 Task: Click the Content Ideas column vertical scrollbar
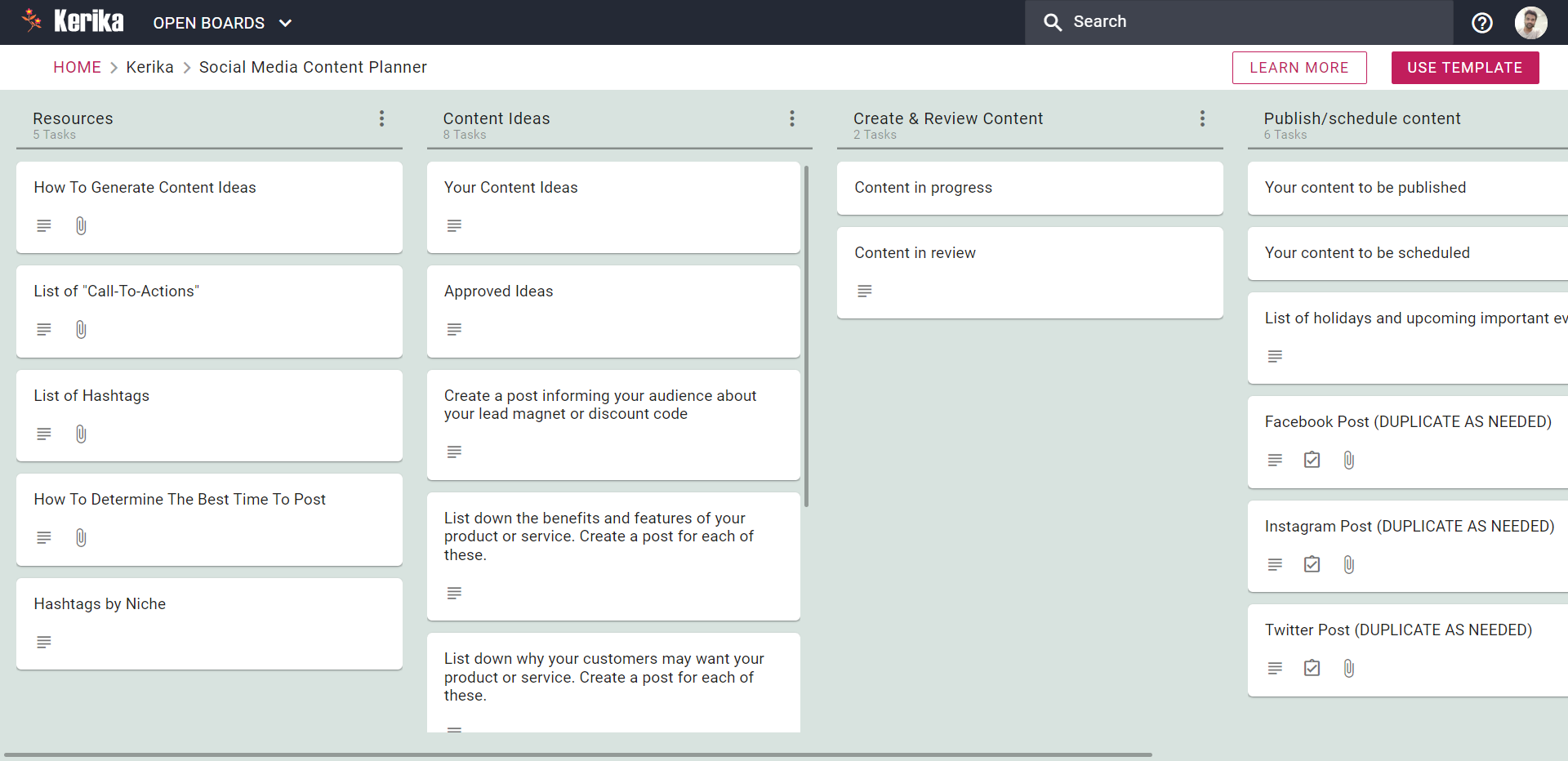[x=807, y=336]
